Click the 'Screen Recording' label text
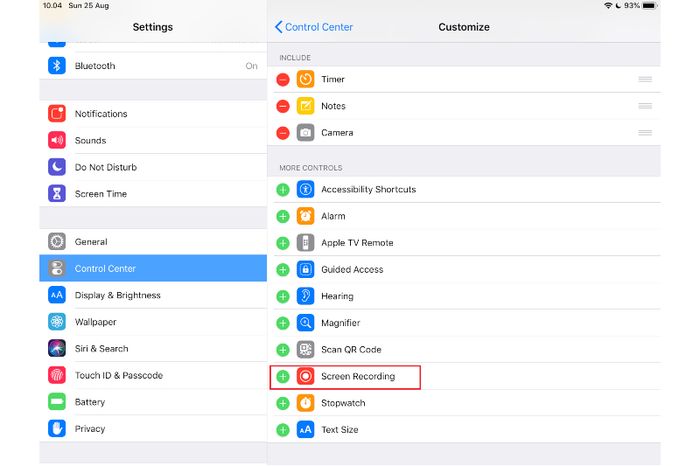This screenshot has height=466, width=700. tap(358, 376)
